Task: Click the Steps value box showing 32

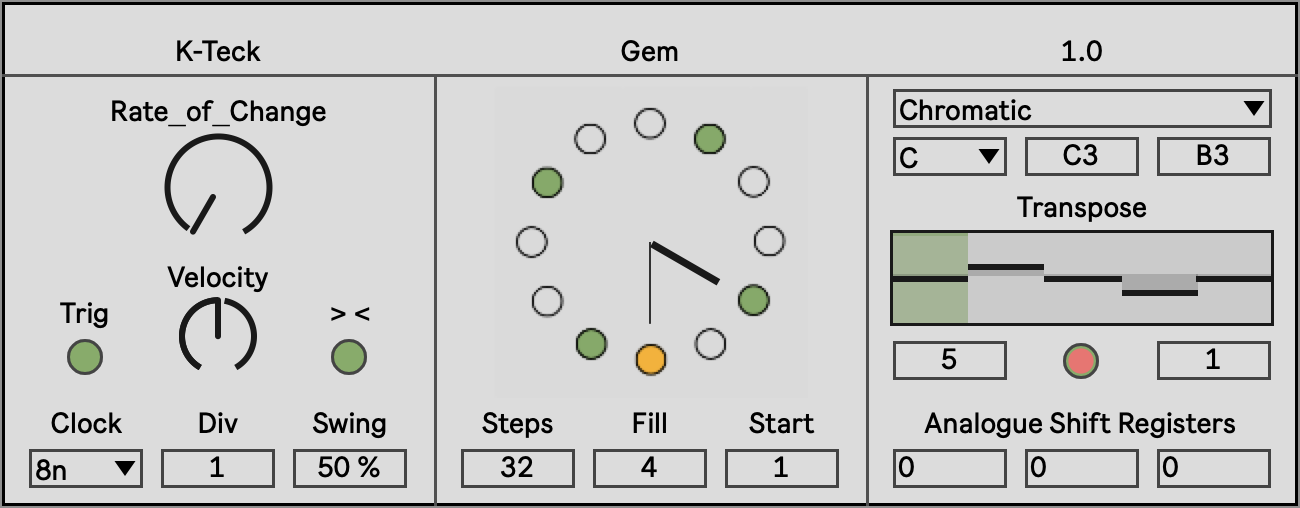Action: click(518, 468)
